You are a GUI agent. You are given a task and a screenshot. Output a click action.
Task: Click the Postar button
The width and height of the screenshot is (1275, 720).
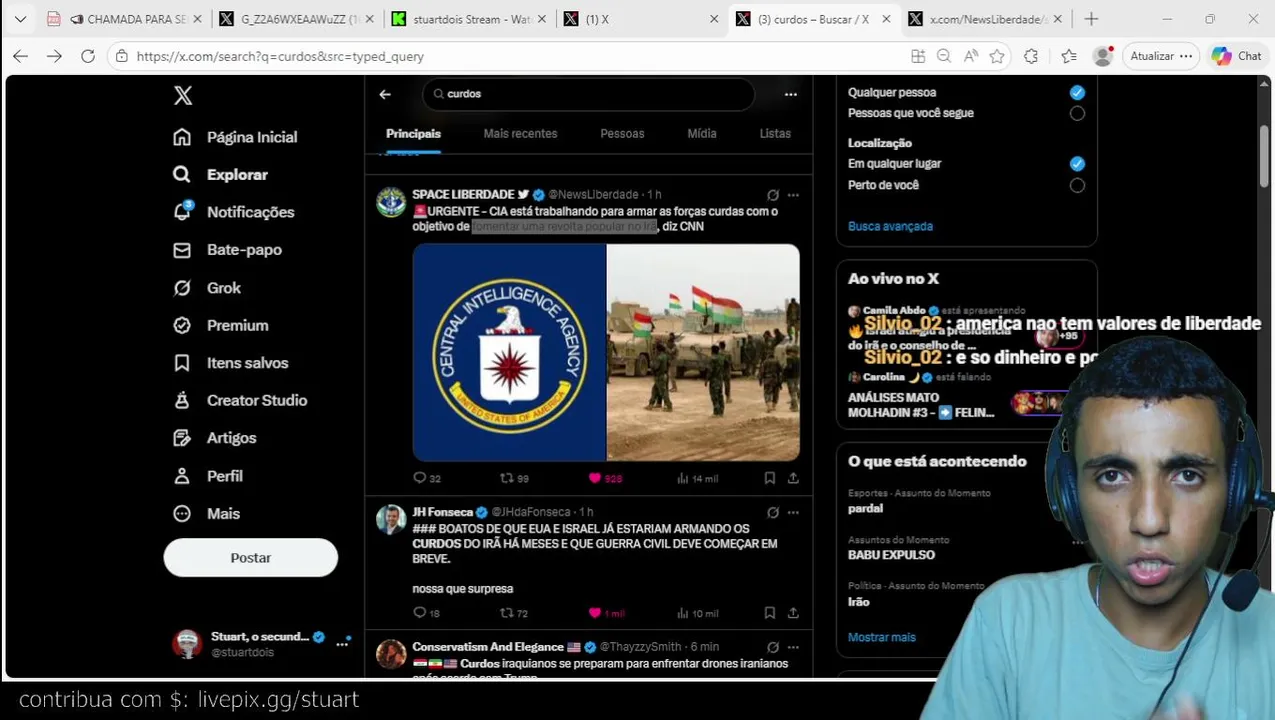[251, 558]
